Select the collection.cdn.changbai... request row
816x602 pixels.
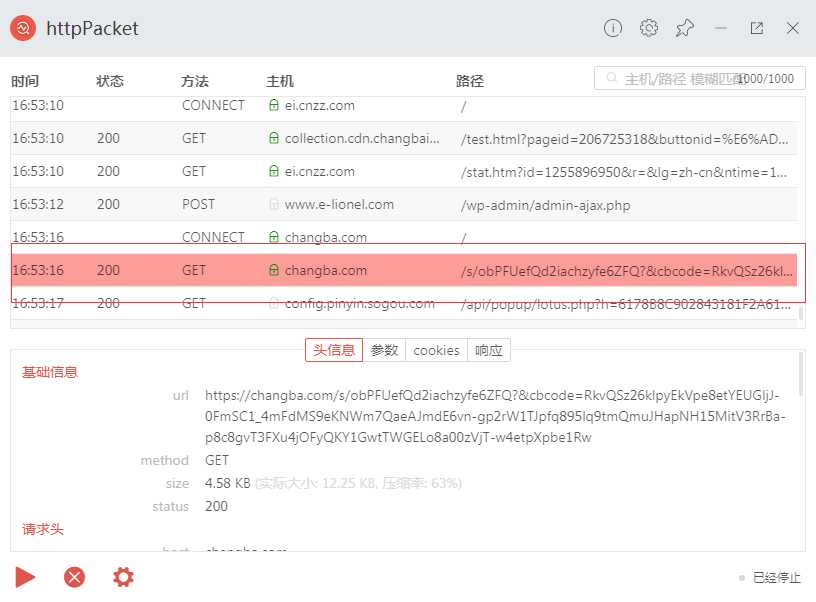click(404, 138)
